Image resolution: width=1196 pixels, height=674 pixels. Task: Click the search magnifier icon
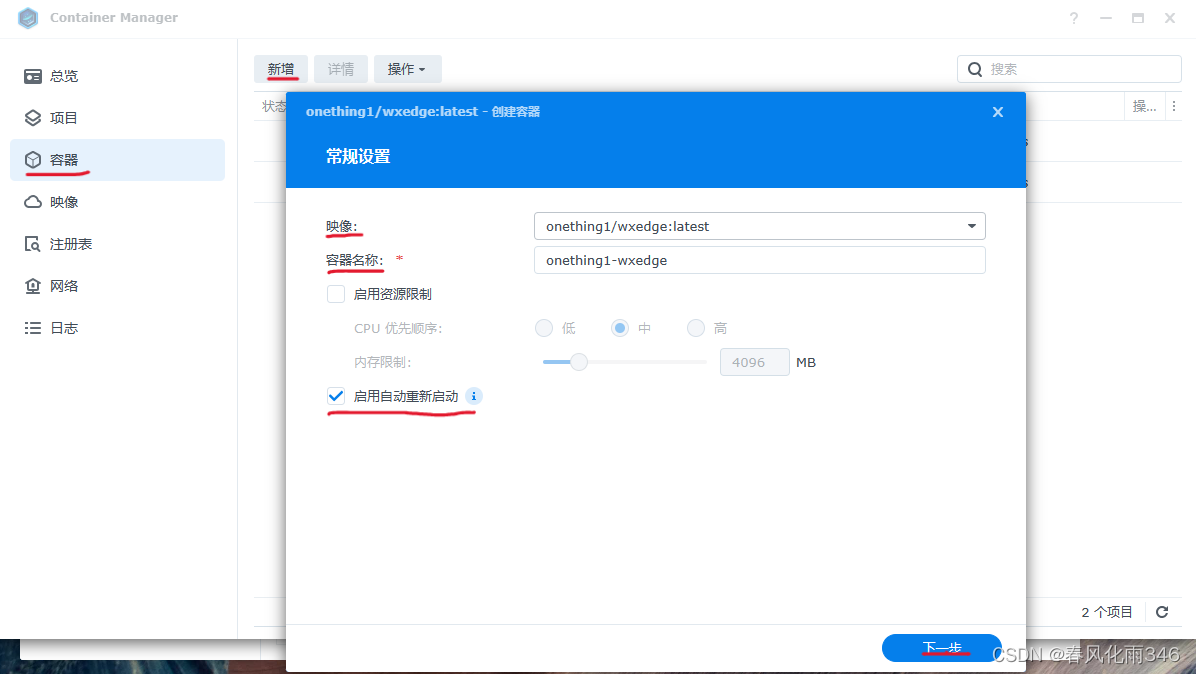tap(975, 69)
